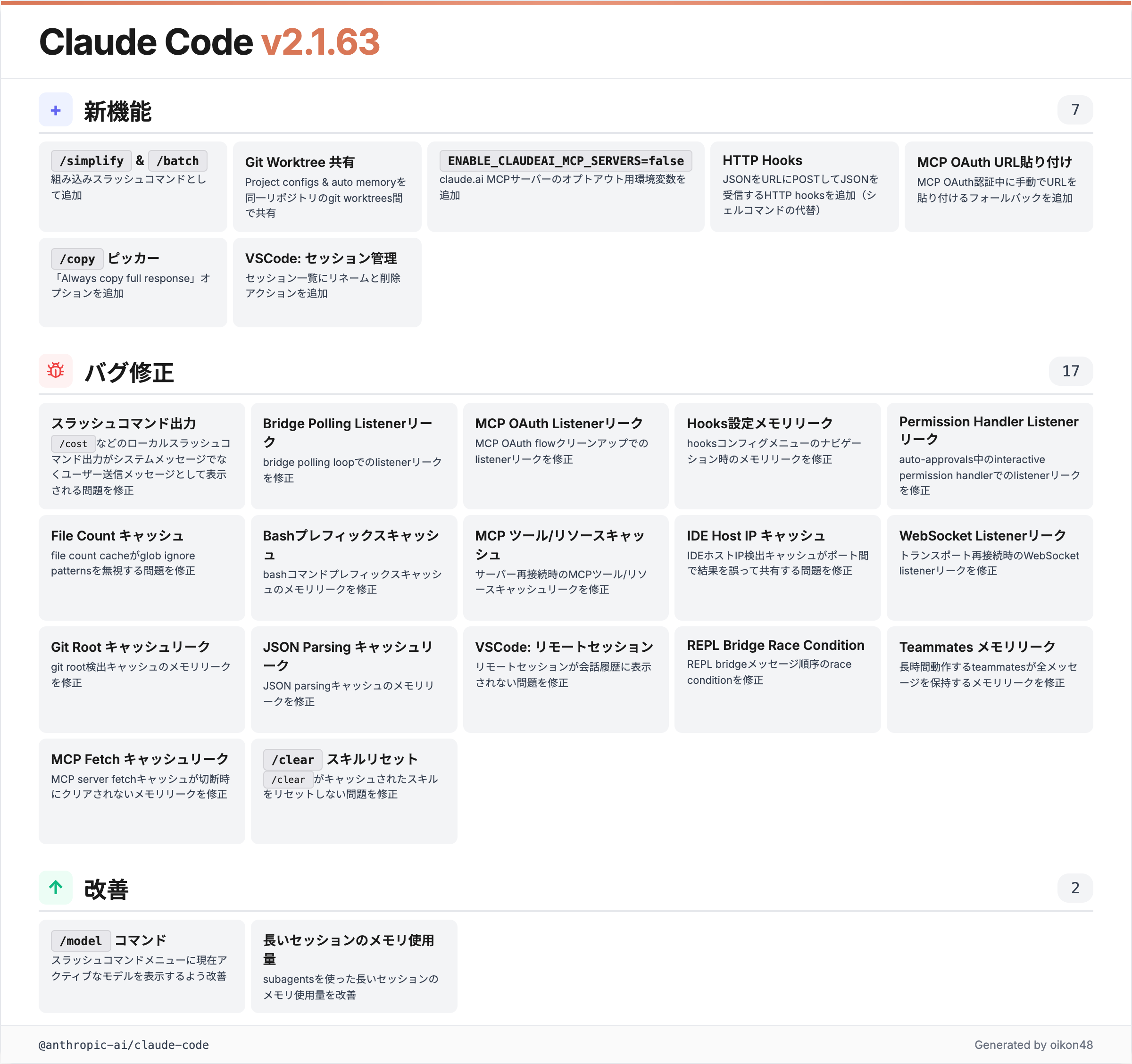
Task: Select the HTTP Hooks card title
Action: pos(762,160)
